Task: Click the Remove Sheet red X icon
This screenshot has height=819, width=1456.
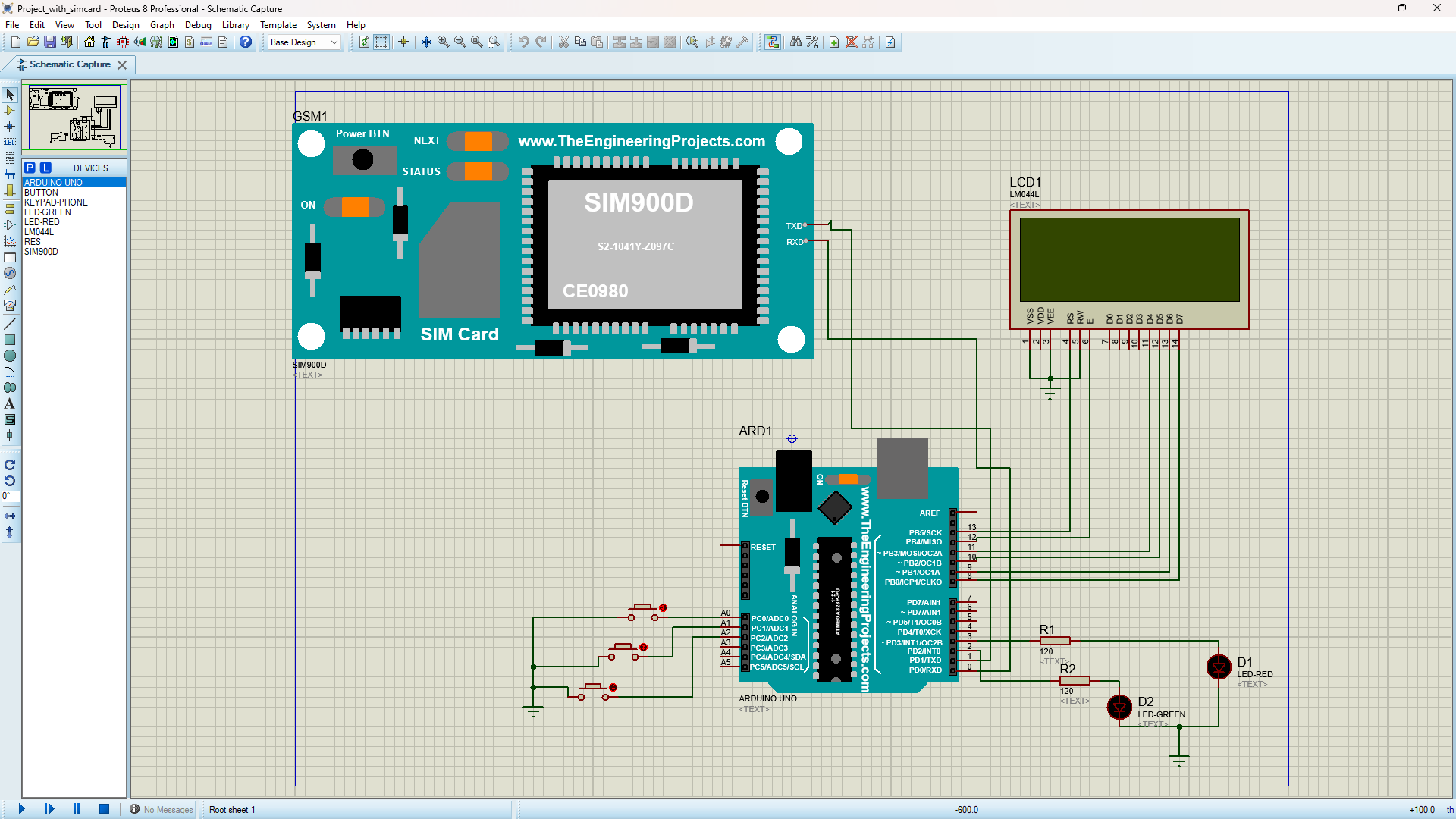Action: click(852, 42)
